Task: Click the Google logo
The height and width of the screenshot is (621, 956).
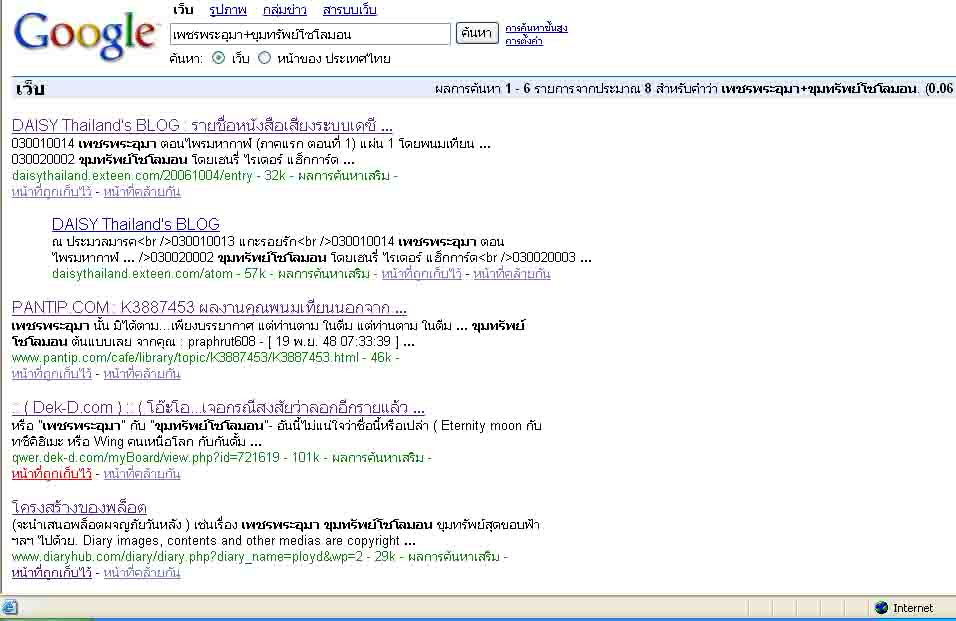Action: tap(85, 35)
